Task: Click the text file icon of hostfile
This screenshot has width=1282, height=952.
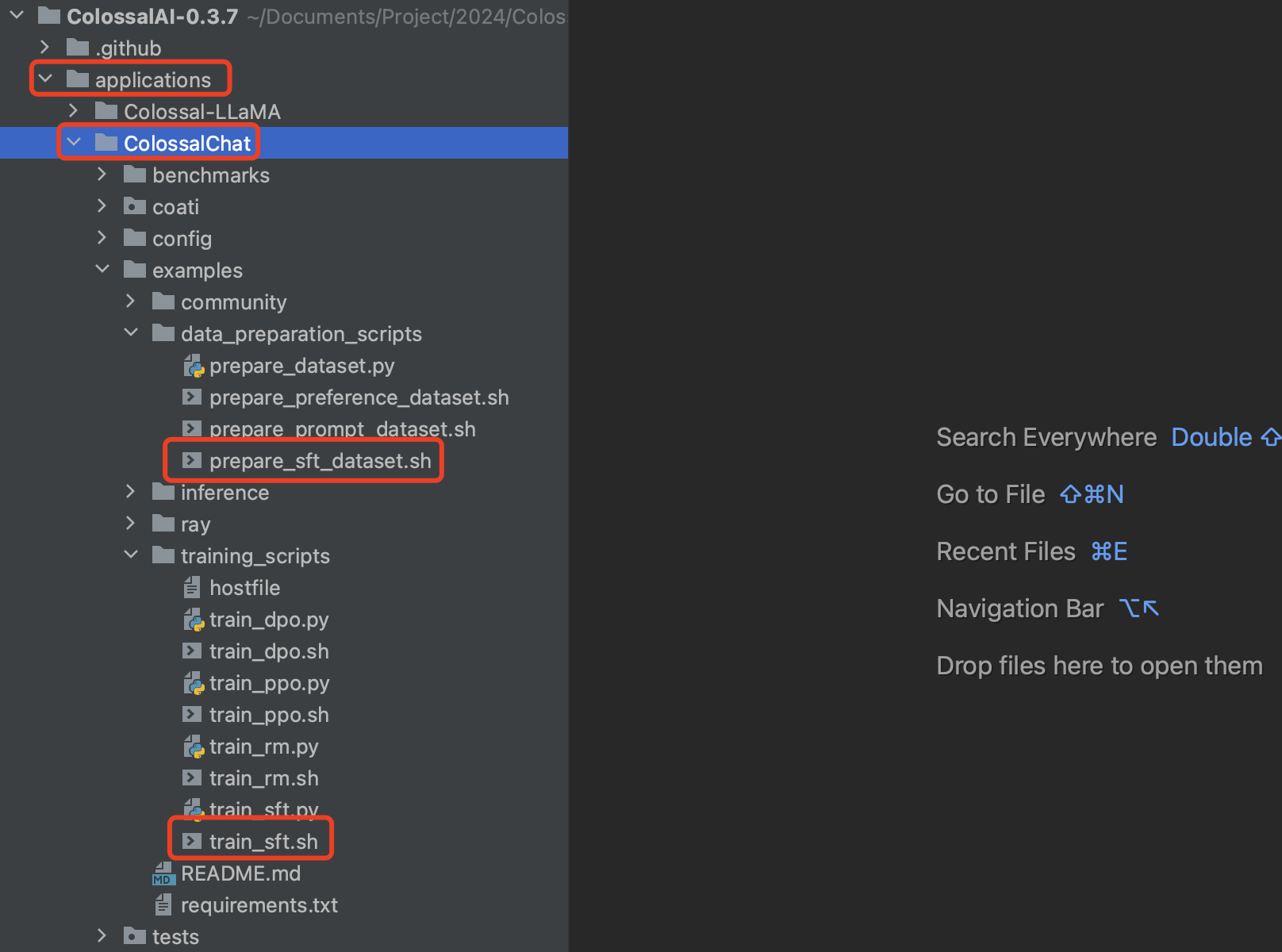Action: (x=192, y=586)
